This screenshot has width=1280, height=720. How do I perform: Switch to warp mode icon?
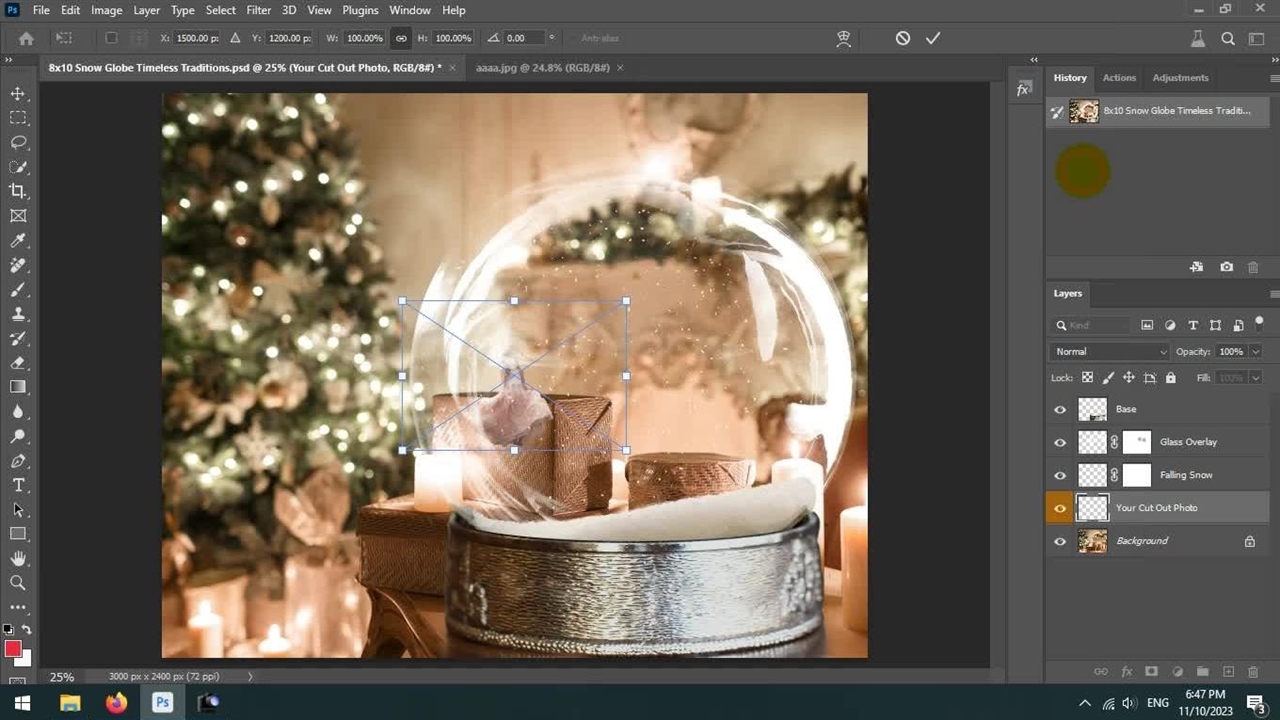844,38
